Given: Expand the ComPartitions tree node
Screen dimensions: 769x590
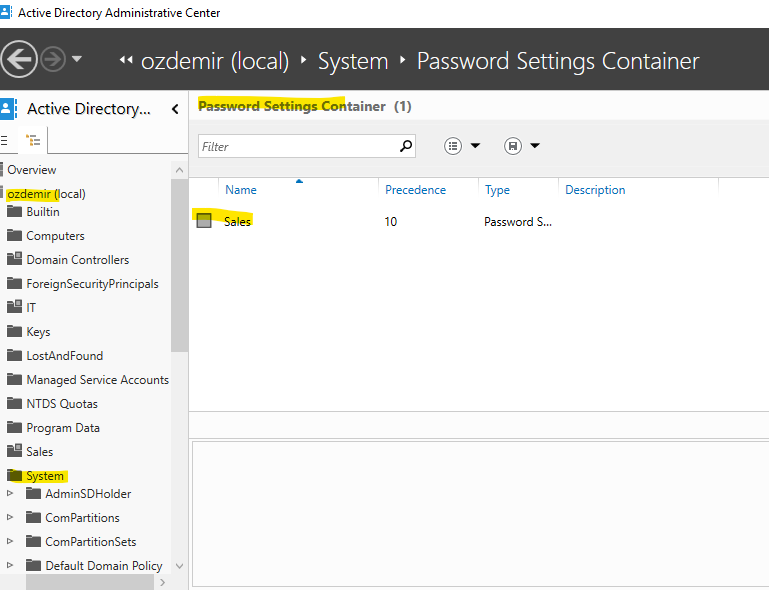Looking at the screenshot, I should point(11,518).
